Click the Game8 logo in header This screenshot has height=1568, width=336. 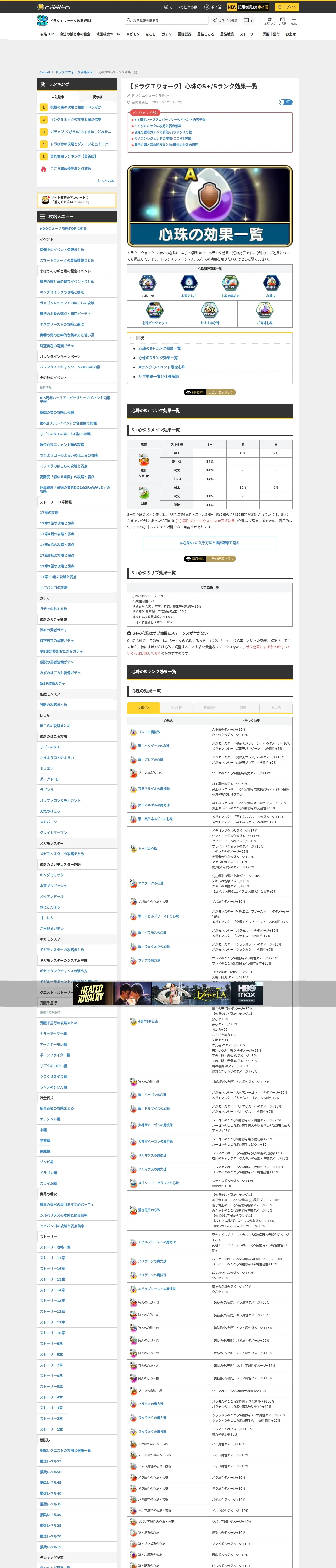pos(54,7)
